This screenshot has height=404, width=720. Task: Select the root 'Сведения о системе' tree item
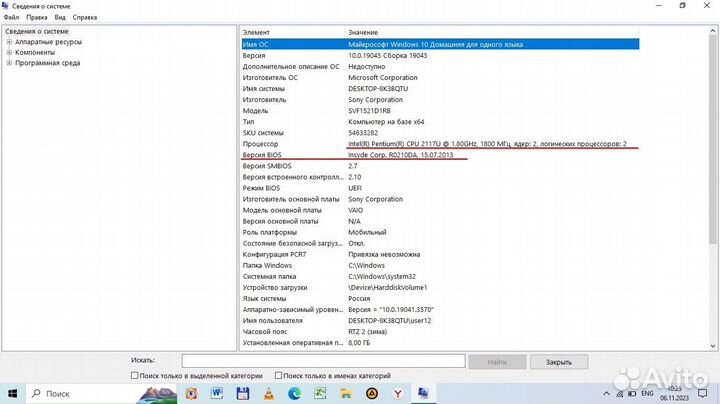(37, 31)
